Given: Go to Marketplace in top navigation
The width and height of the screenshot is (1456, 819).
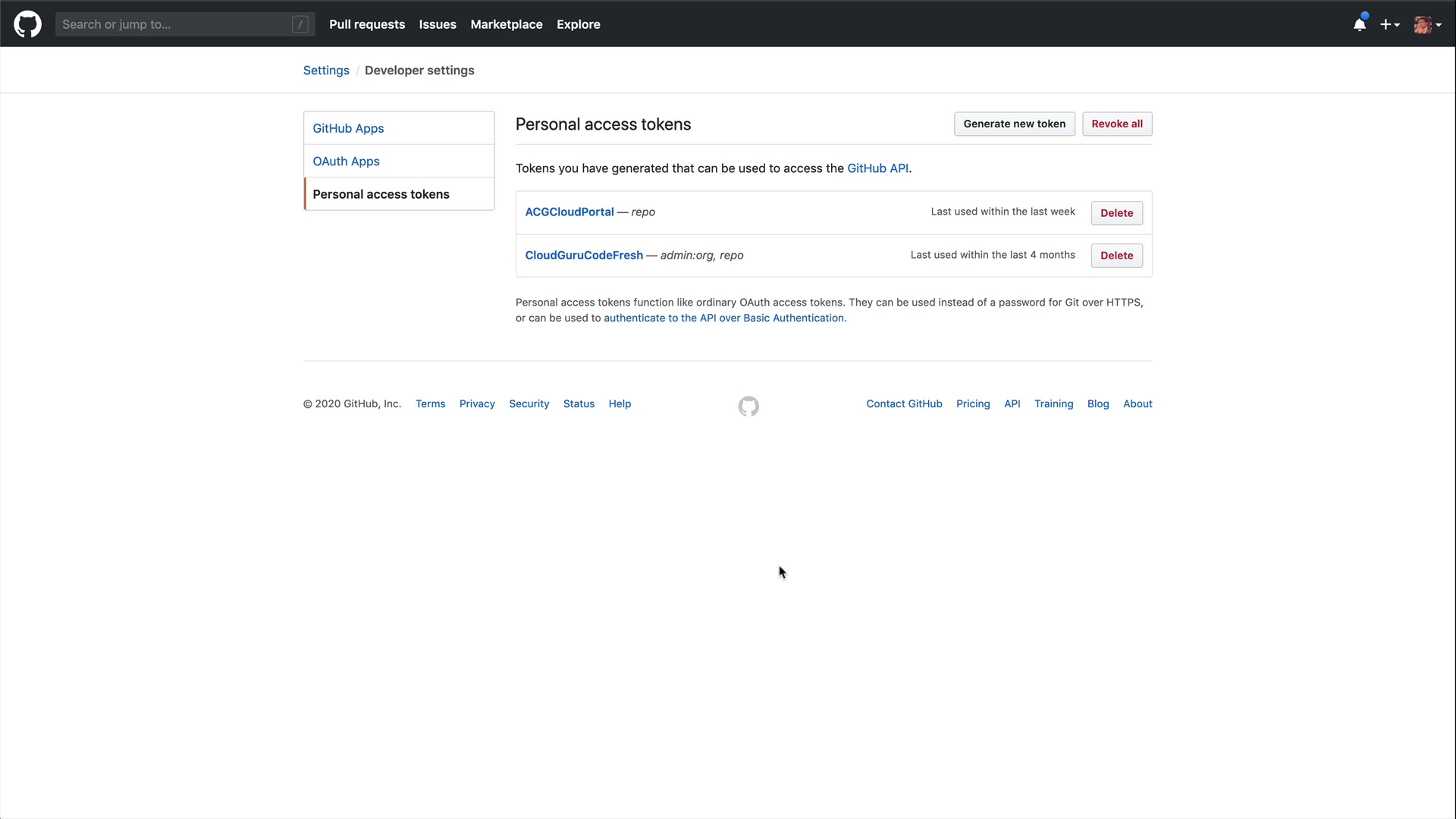Looking at the screenshot, I should (x=507, y=24).
